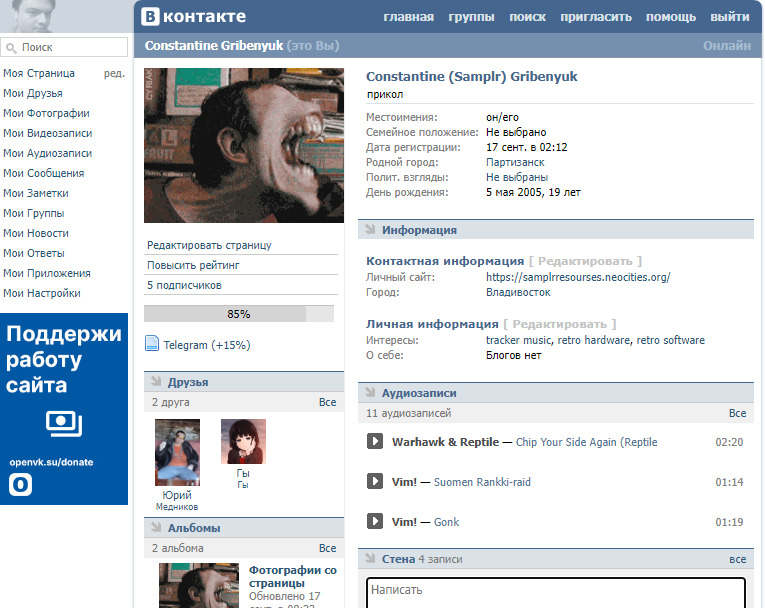
Task: Click the OpenVK logo in donate banner
Action: point(20,485)
